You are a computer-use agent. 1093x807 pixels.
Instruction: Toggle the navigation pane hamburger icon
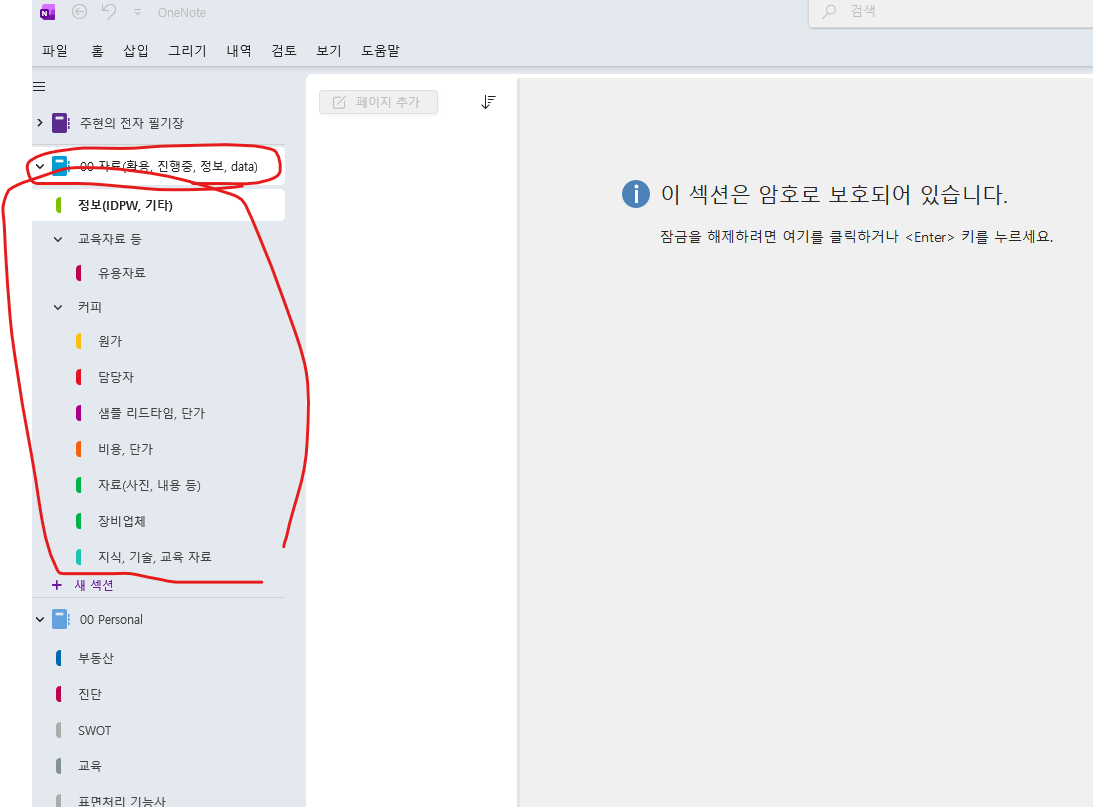click(x=39, y=86)
